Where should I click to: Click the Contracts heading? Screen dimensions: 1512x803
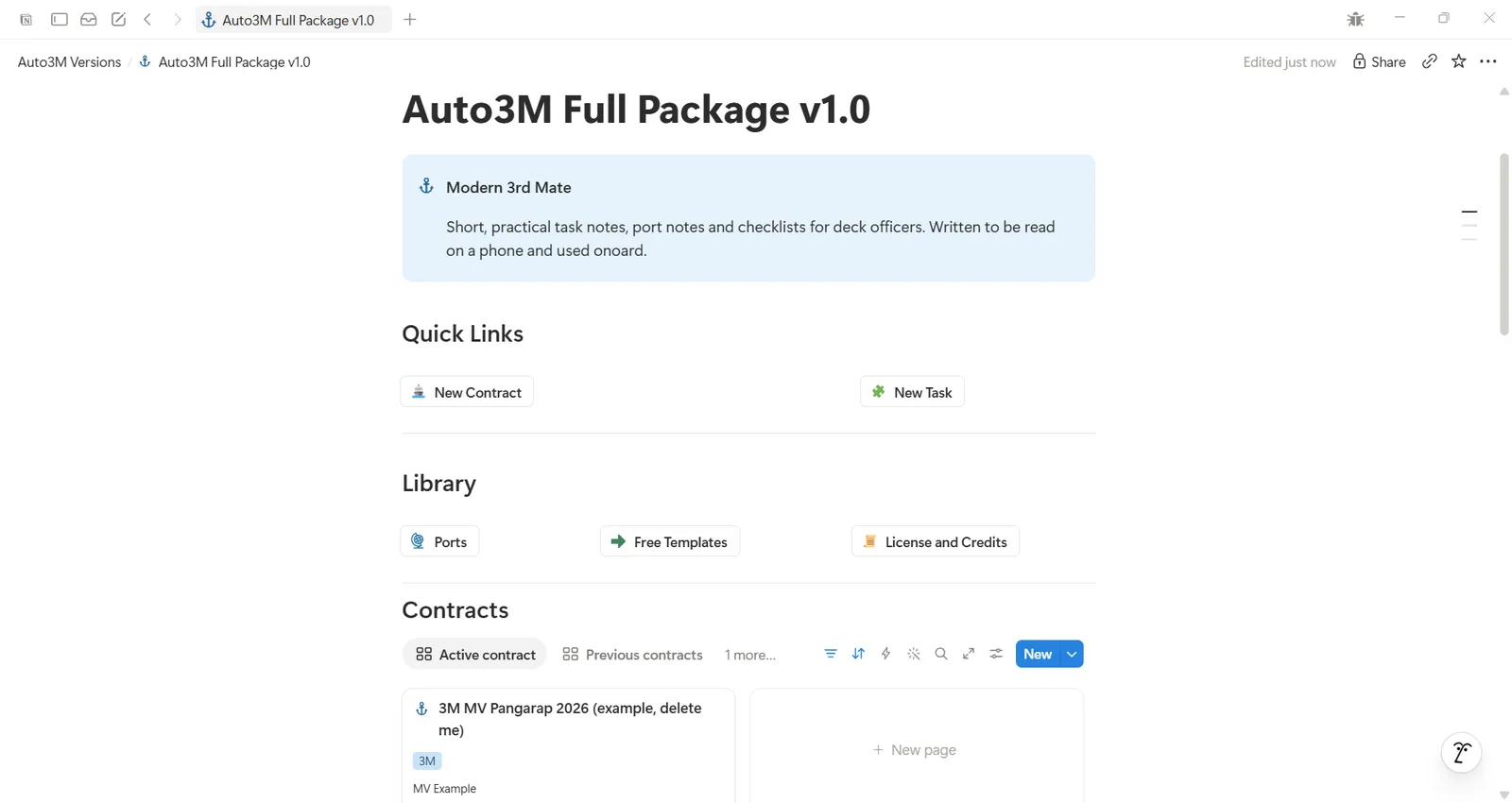(x=455, y=609)
